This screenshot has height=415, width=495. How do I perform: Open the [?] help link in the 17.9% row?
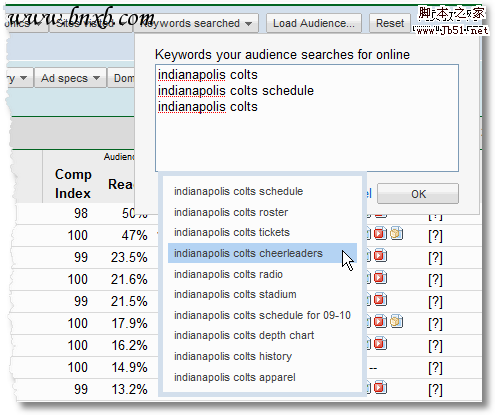[435, 324]
